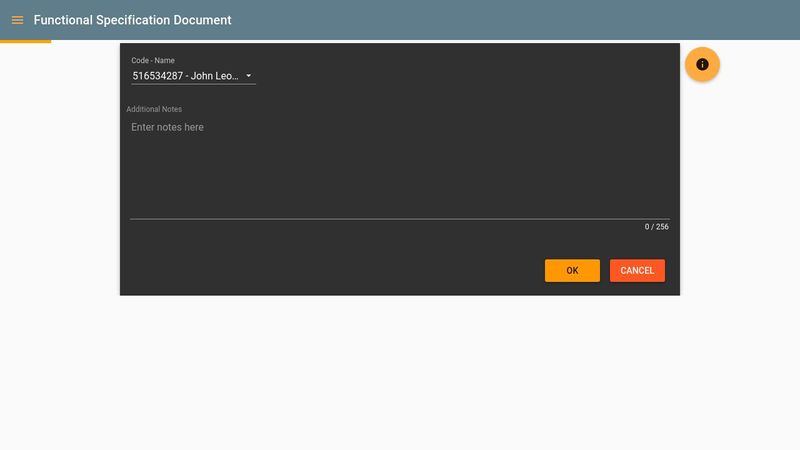
Task: Expand the Code - Name dropdown arrow
Action: (x=249, y=76)
